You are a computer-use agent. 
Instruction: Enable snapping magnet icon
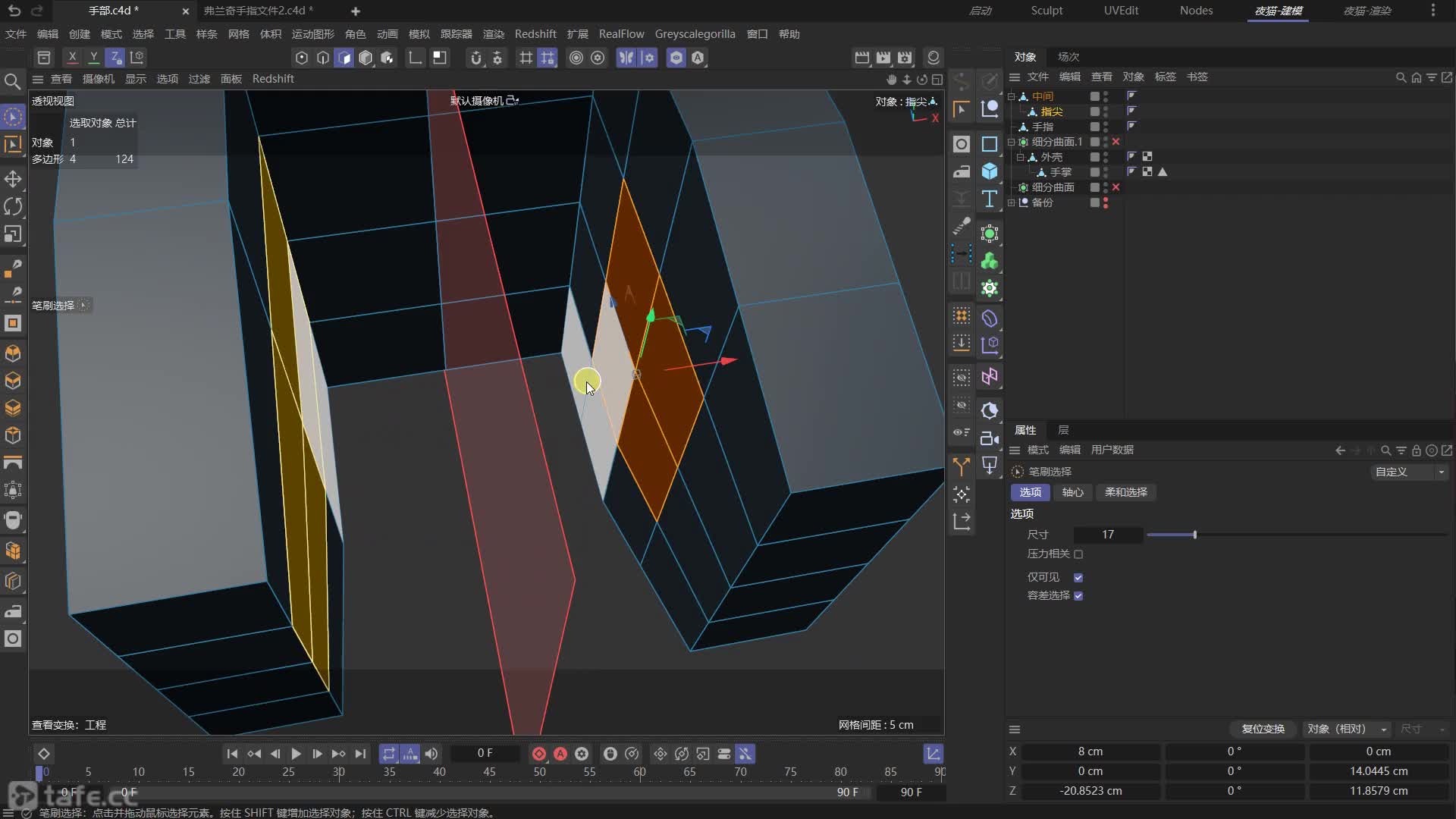(x=475, y=58)
